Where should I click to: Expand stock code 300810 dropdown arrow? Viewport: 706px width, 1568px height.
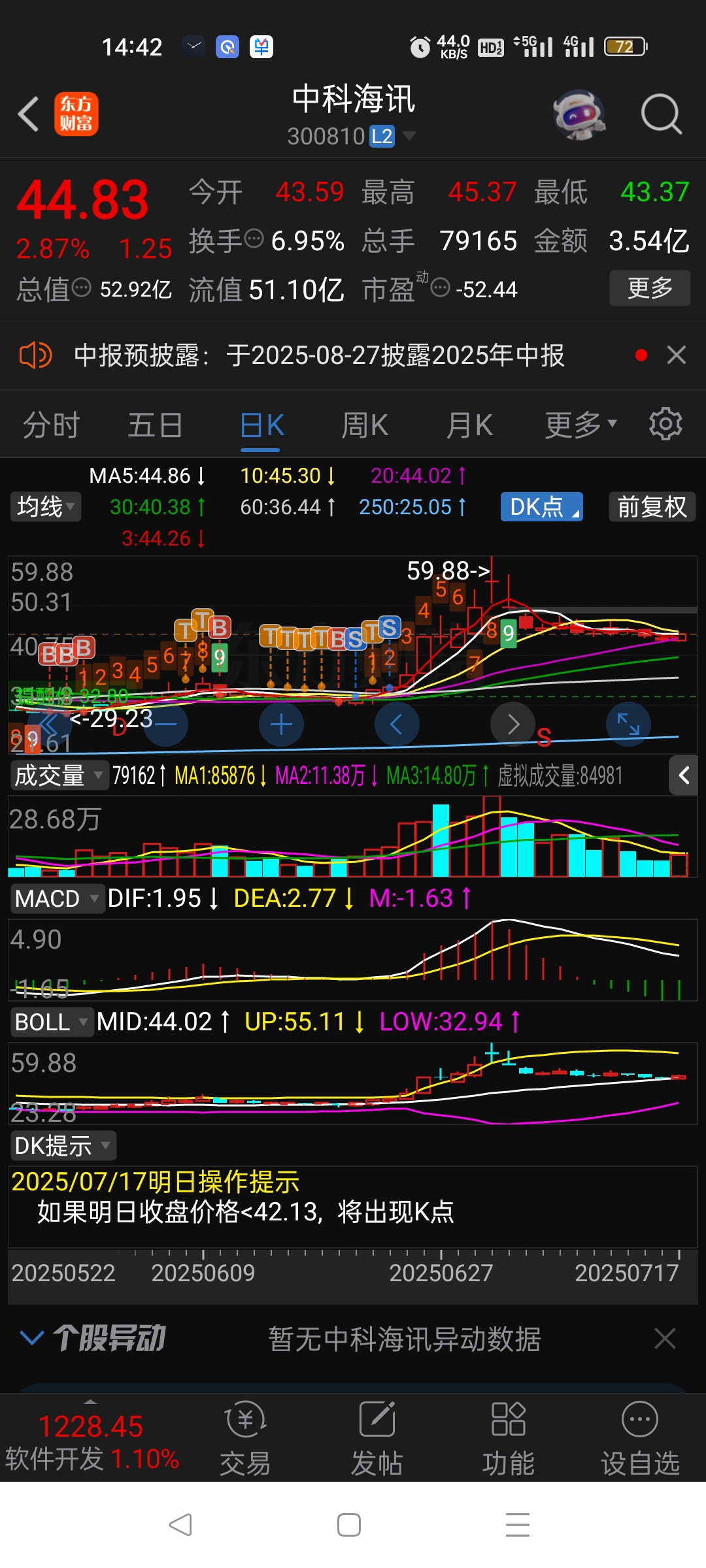coord(409,136)
